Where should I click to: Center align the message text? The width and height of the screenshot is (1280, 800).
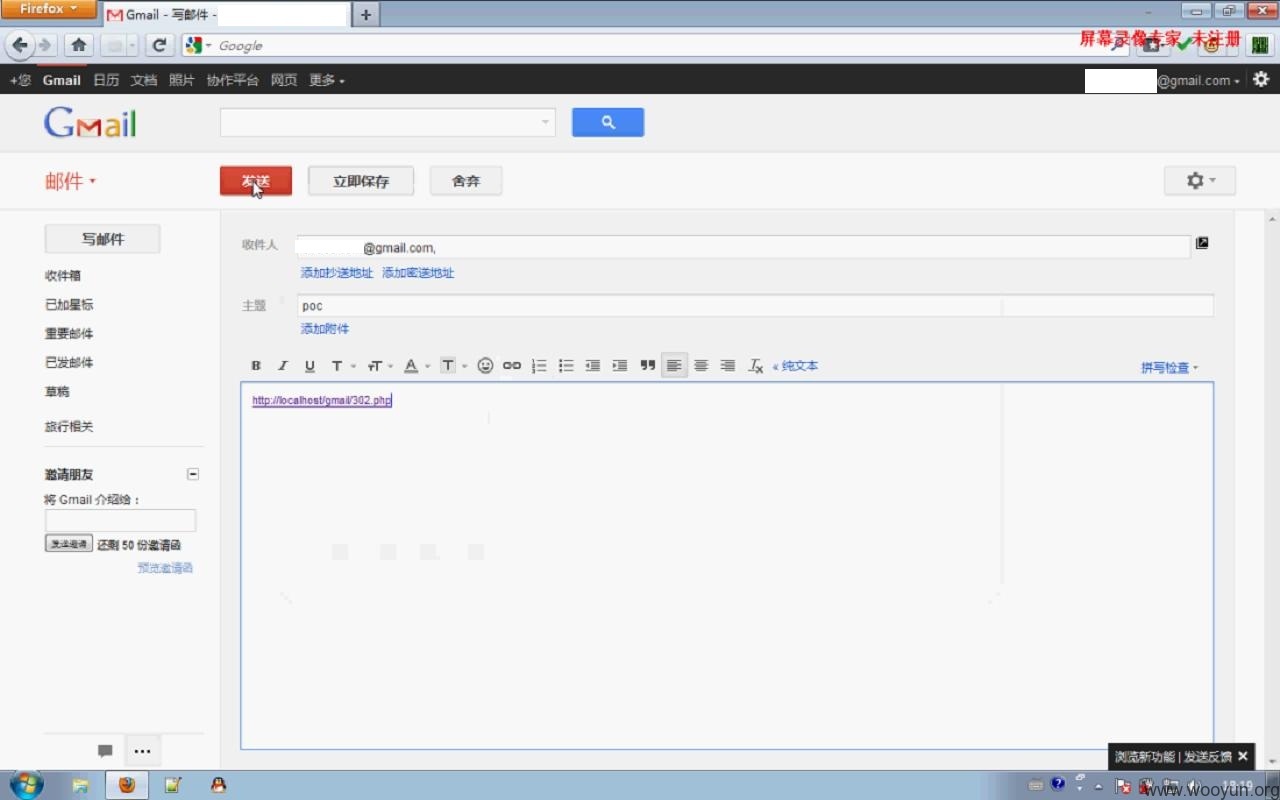(x=701, y=366)
